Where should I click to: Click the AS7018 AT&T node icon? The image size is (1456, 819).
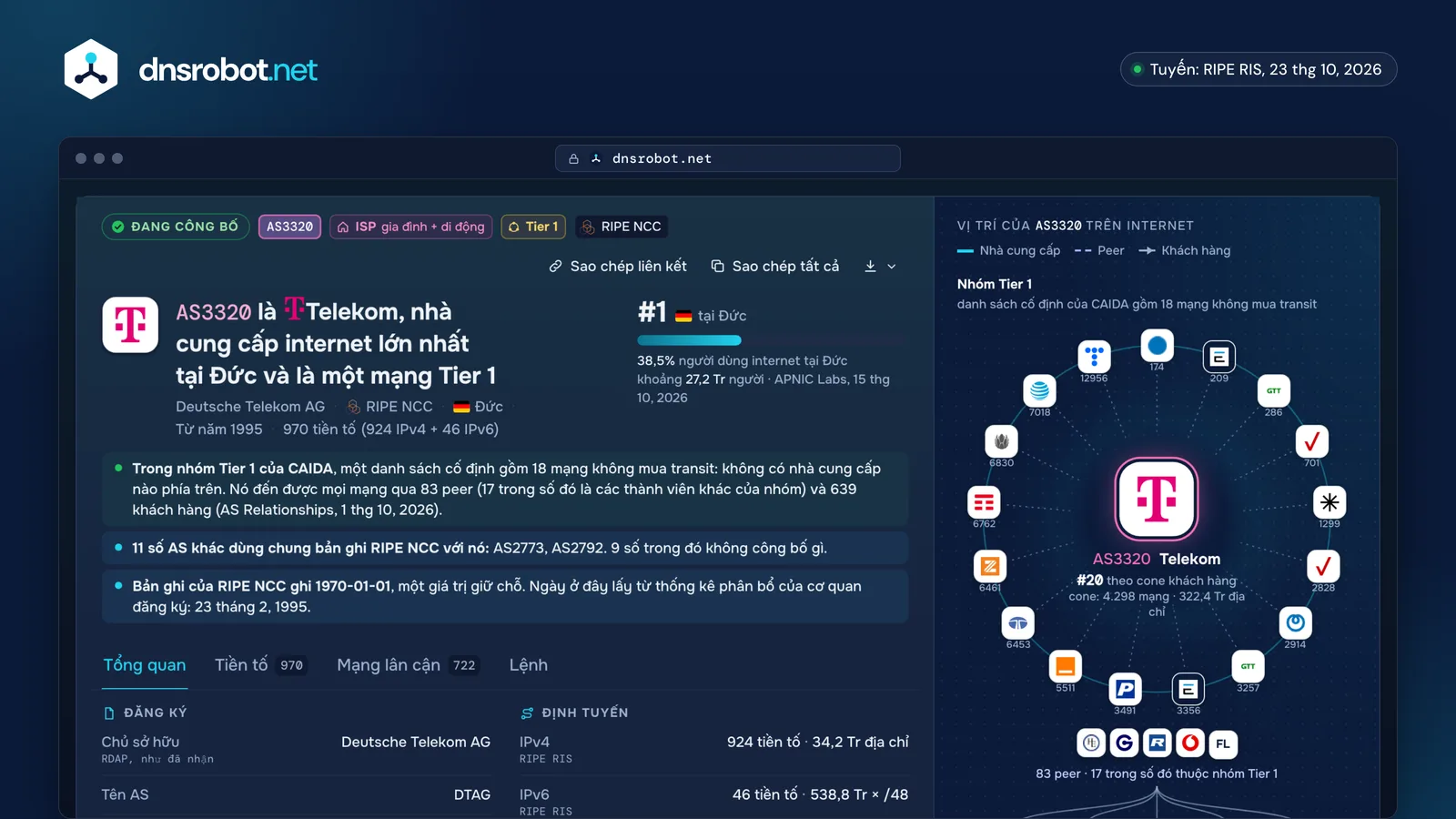coord(1039,390)
